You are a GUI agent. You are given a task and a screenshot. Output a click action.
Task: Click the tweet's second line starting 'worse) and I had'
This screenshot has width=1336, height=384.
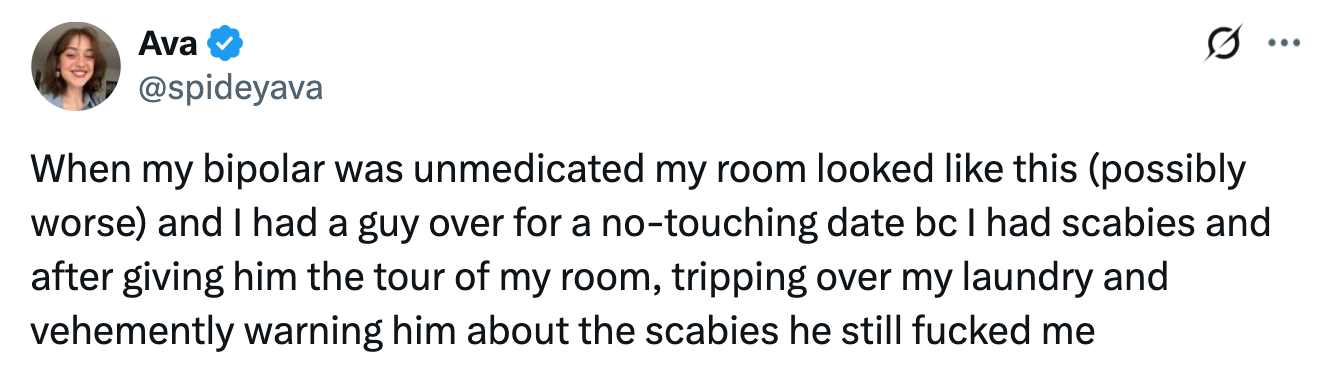(650, 223)
